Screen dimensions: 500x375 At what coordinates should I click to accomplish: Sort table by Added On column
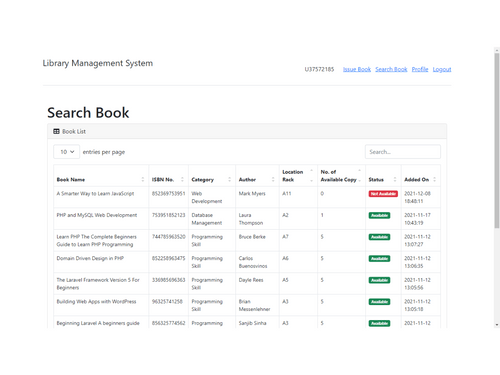(x=421, y=176)
